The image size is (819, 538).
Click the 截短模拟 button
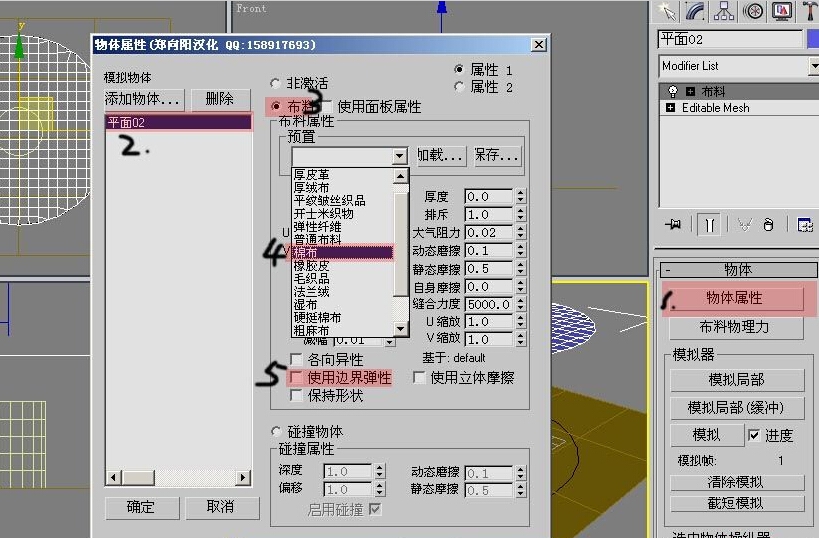pyautogui.click(x=736, y=504)
